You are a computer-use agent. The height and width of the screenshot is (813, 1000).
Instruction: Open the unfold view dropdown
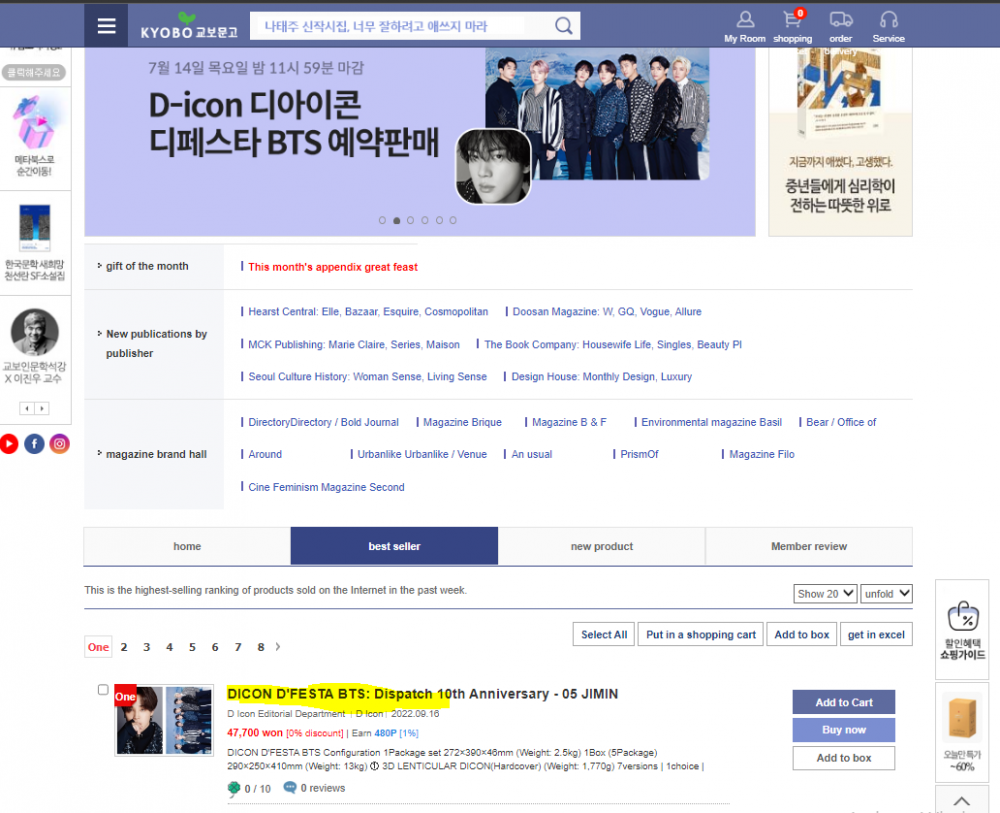886,594
